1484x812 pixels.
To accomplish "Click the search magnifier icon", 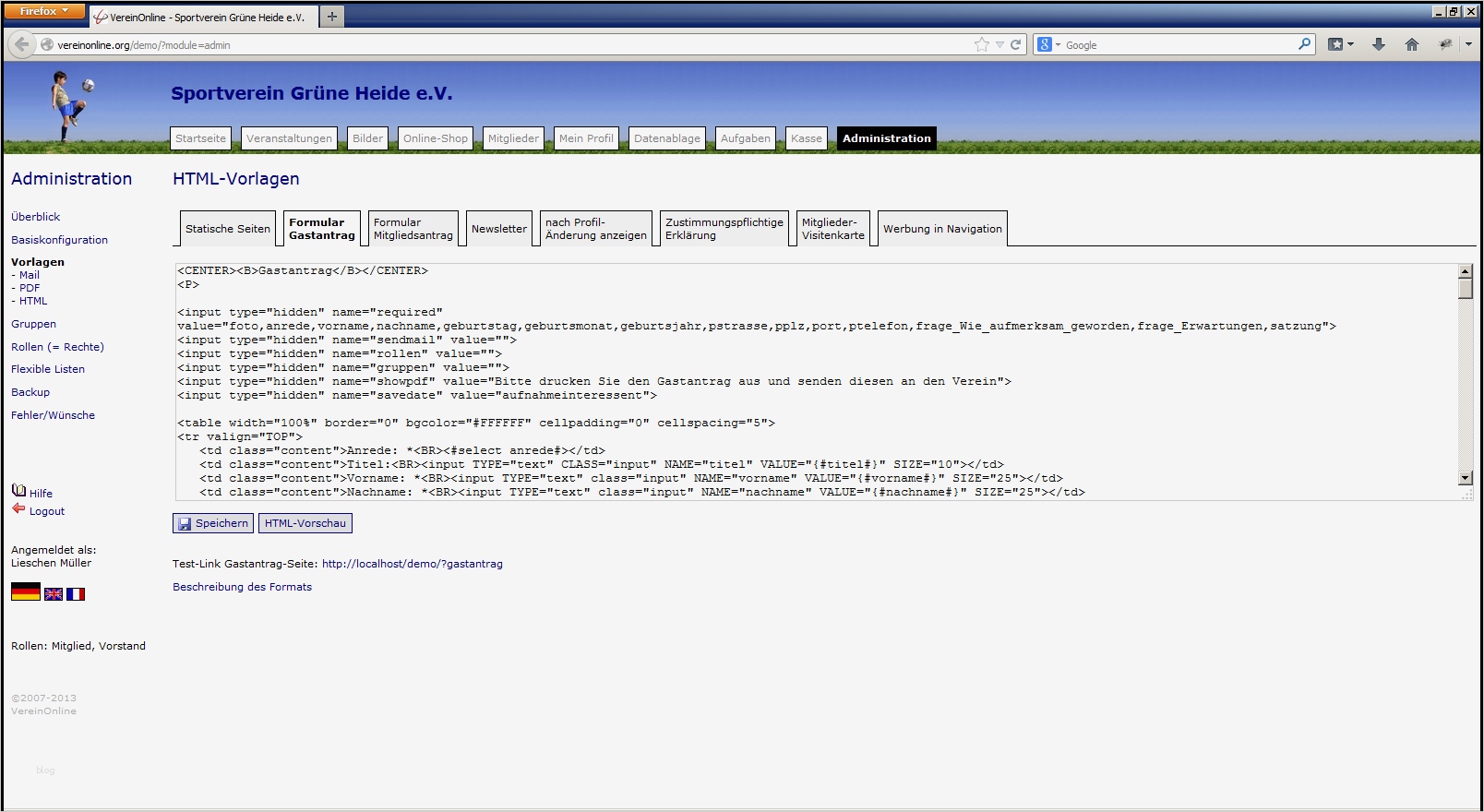I will pyautogui.click(x=1304, y=43).
